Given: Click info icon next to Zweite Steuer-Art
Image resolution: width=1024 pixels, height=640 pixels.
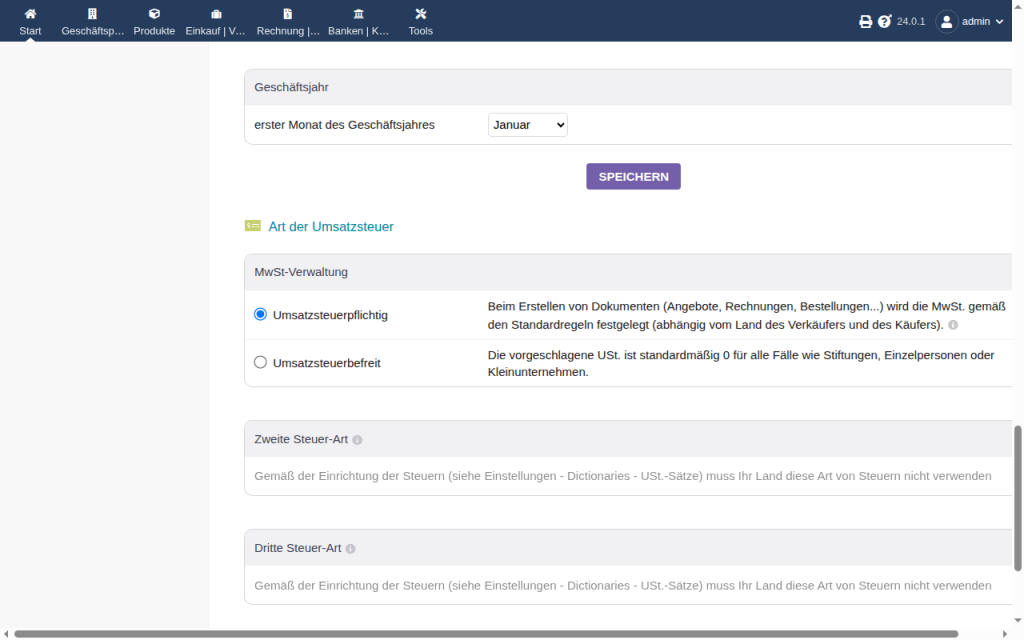Looking at the screenshot, I should pyautogui.click(x=357, y=440).
